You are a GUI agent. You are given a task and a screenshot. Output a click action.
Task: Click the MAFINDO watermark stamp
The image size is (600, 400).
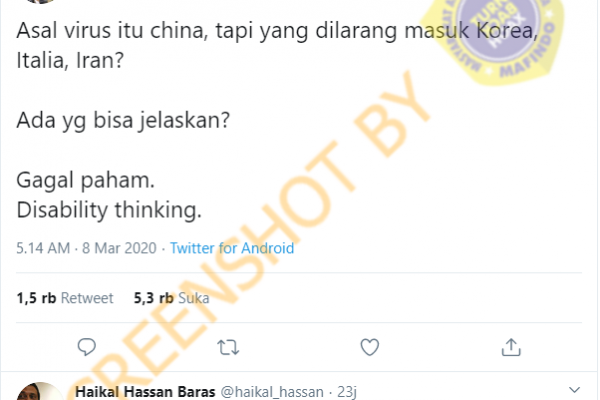494,38
